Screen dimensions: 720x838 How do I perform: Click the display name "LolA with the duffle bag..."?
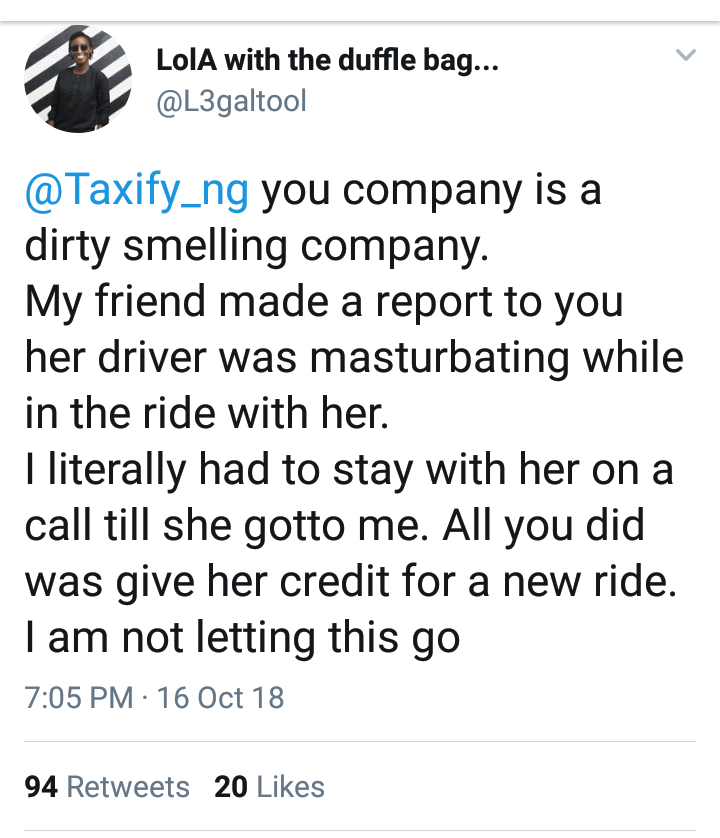tap(328, 62)
